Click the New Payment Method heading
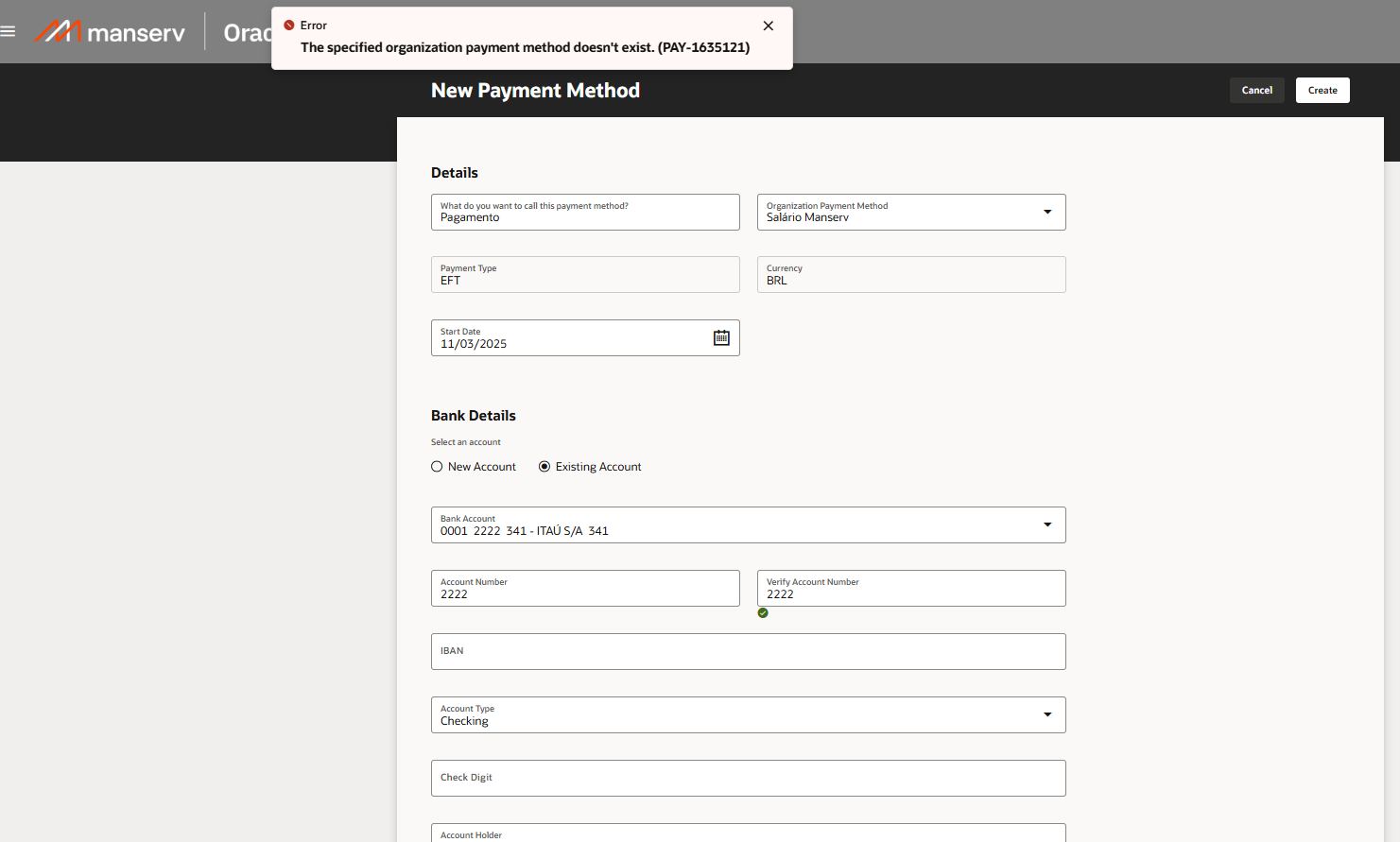 coord(536,91)
